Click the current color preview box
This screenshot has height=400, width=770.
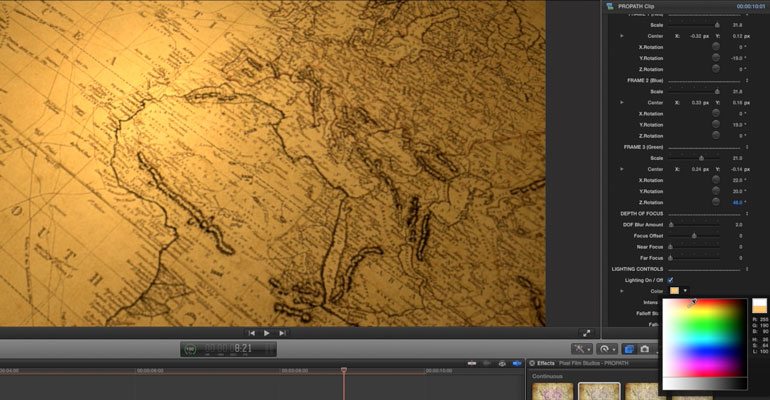[759, 305]
